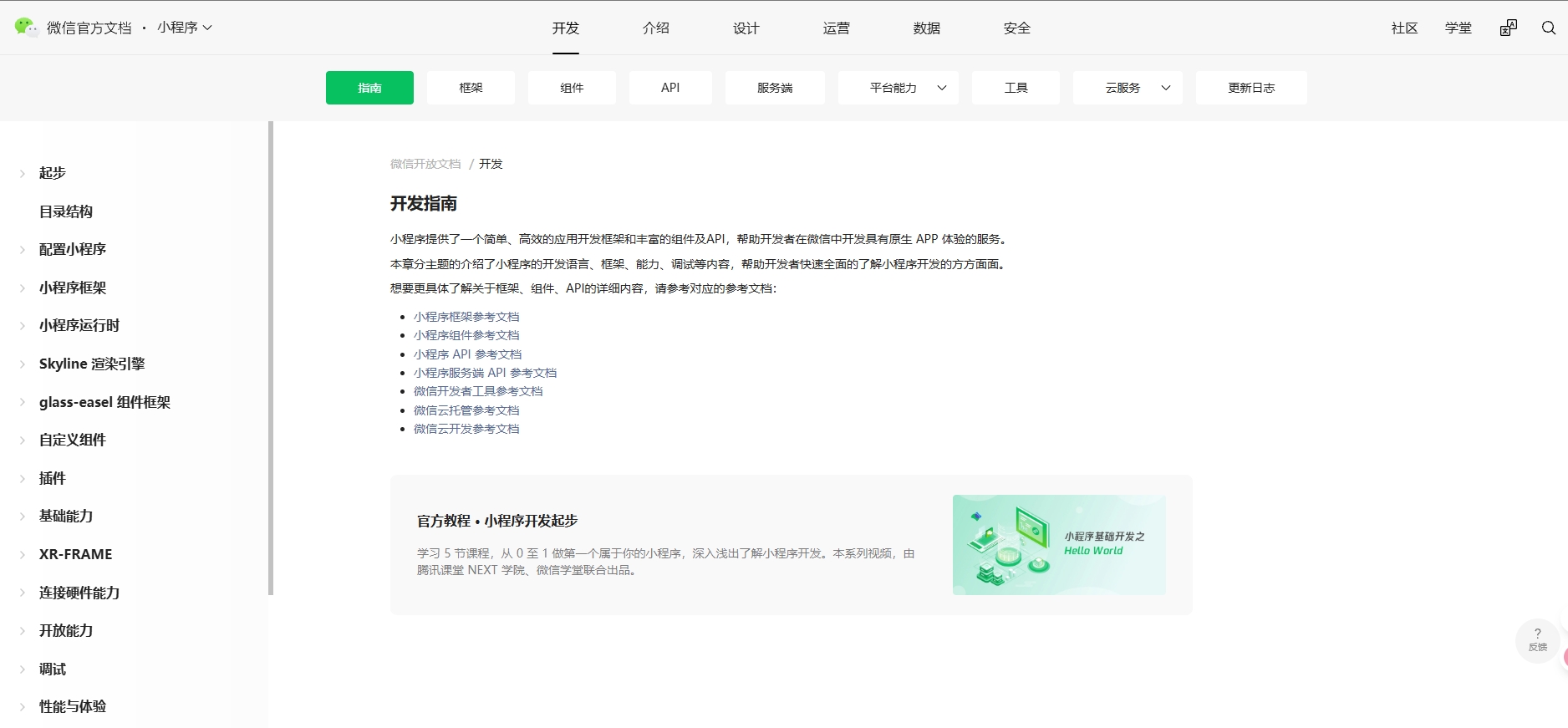Image resolution: width=1568 pixels, height=728 pixels.
Task: Open the 设计 top menu
Action: (x=746, y=28)
